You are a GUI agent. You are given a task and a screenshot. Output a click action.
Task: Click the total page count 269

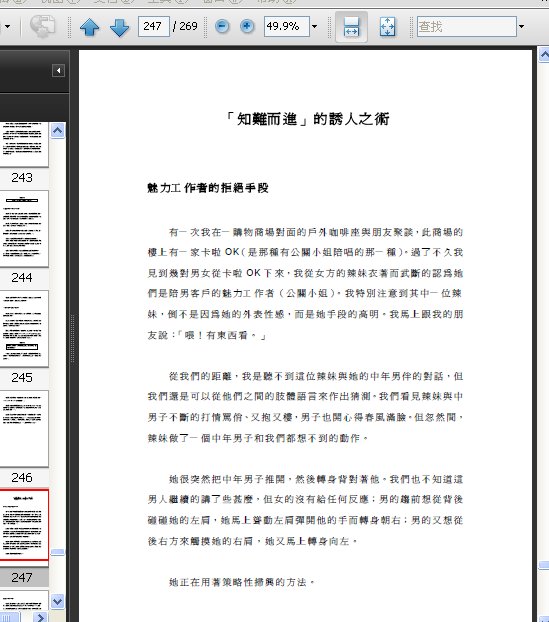pyautogui.click(x=188, y=26)
